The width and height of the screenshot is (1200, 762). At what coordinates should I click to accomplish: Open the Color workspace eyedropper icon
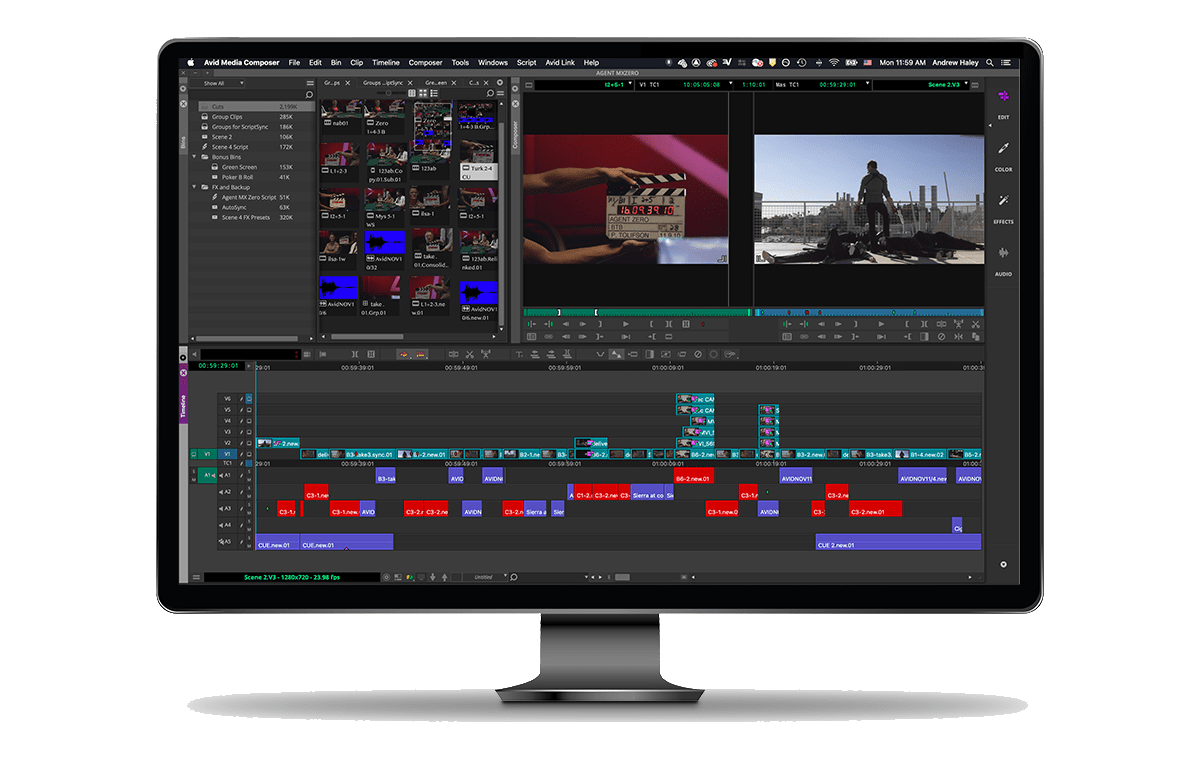[1003, 149]
